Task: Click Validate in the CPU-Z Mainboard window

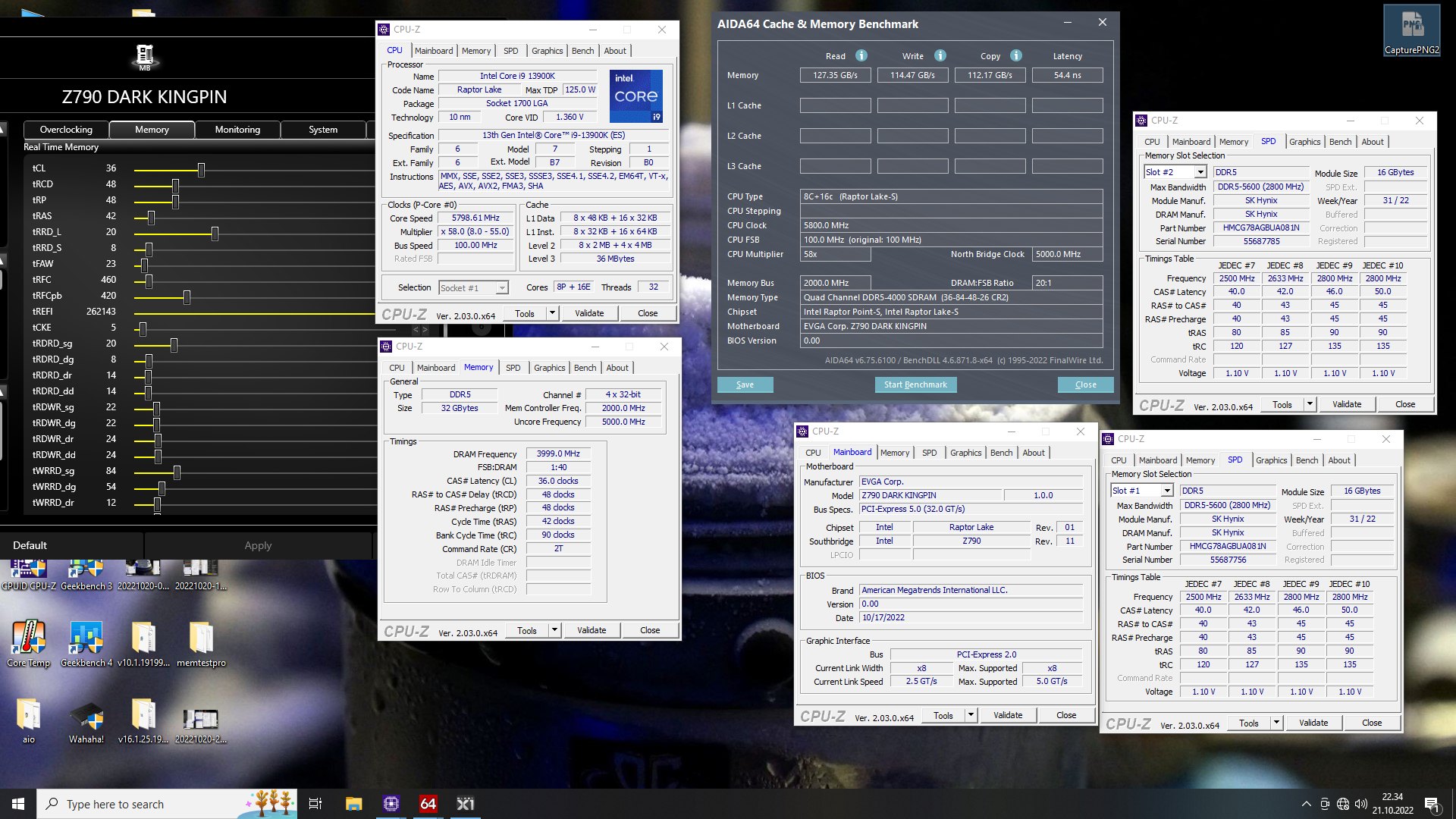Action: pyautogui.click(x=1008, y=715)
